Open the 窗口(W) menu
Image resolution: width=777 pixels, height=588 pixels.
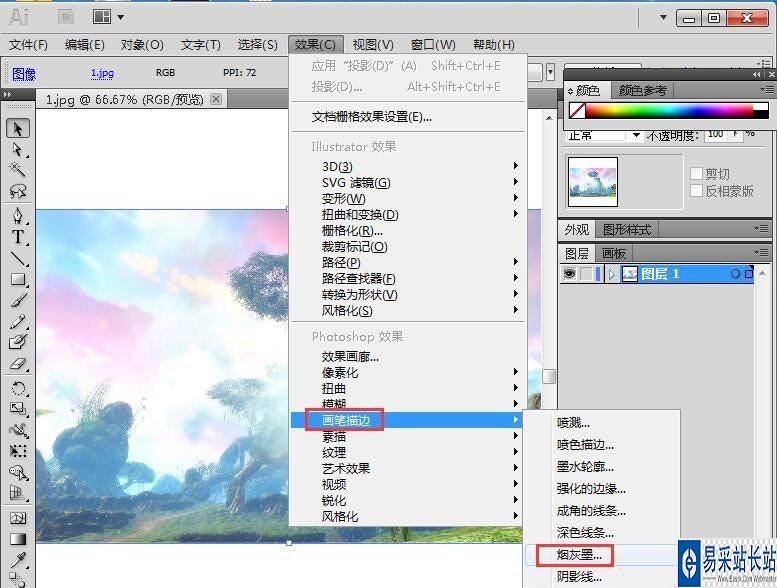pyautogui.click(x=433, y=44)
